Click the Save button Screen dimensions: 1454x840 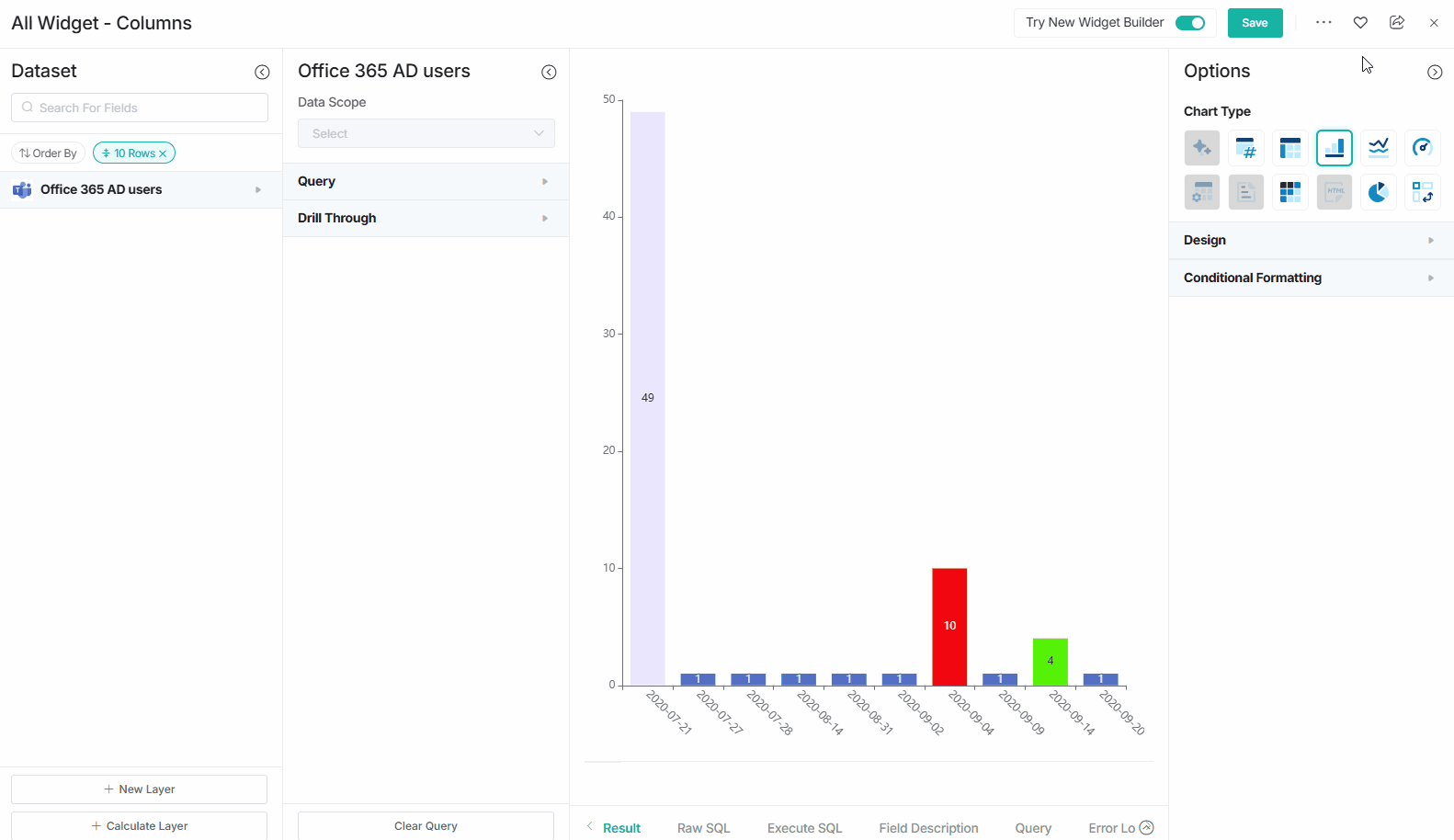[x=1255, y=23]
